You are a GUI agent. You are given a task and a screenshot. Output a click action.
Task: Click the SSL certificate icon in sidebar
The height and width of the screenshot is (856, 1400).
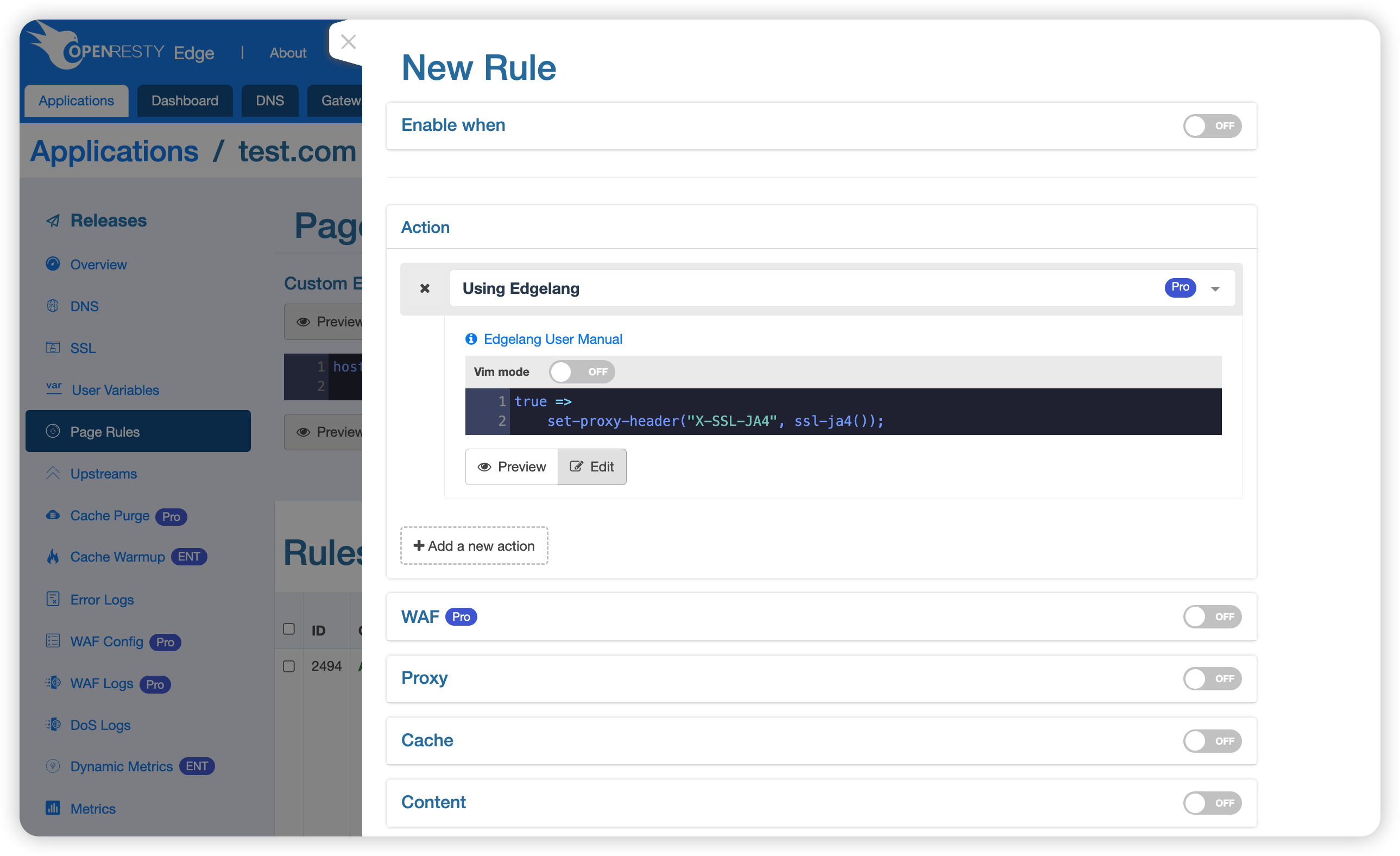pos(53,347)
